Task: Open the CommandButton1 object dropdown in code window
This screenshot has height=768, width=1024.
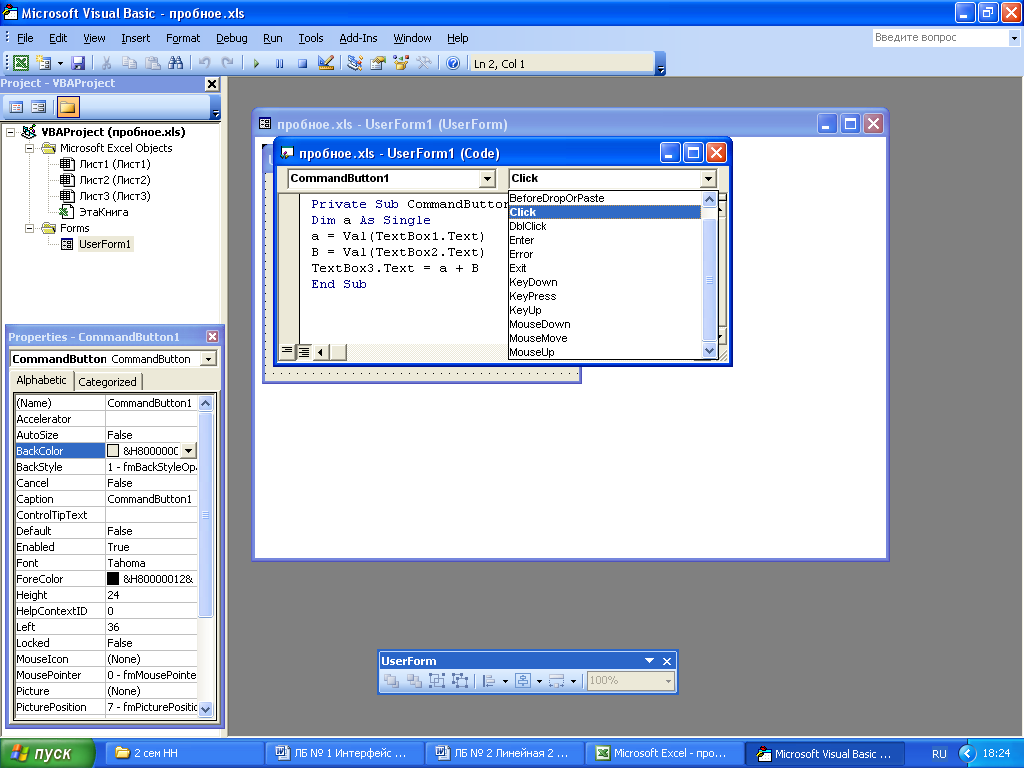Action: click(487, 178)
